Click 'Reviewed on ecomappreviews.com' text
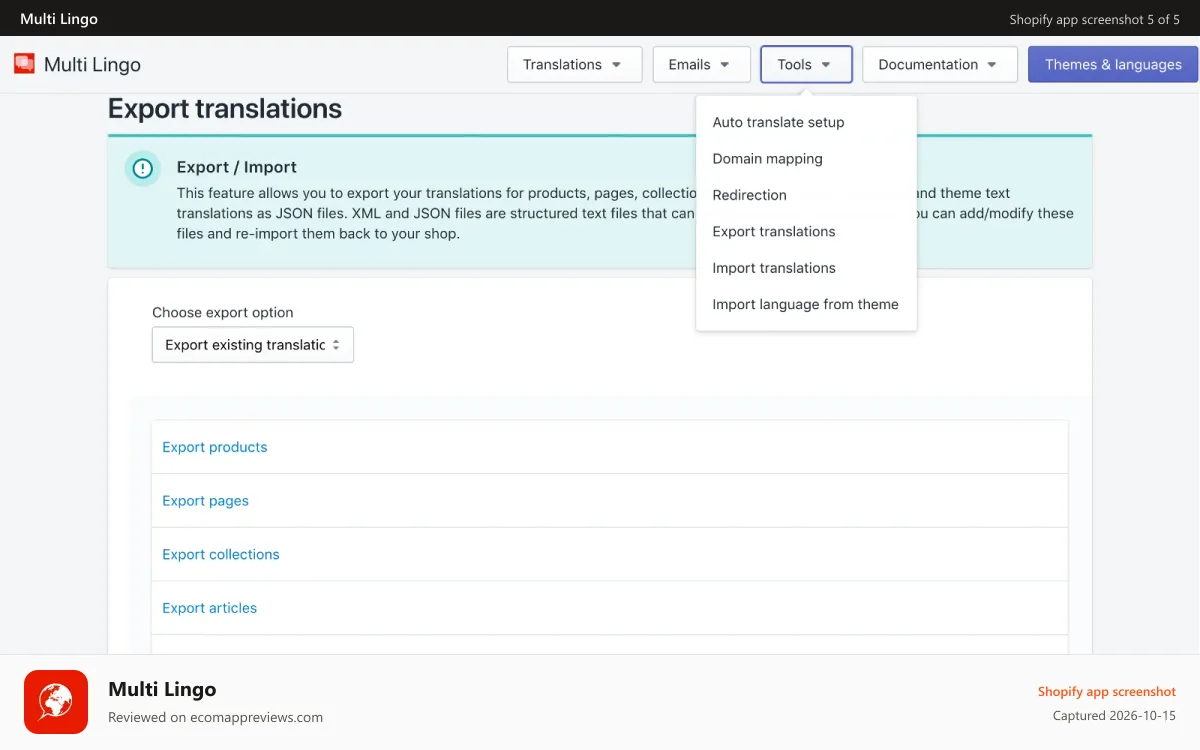This screenshot has width=1200, height=750. tap(215, 717)
